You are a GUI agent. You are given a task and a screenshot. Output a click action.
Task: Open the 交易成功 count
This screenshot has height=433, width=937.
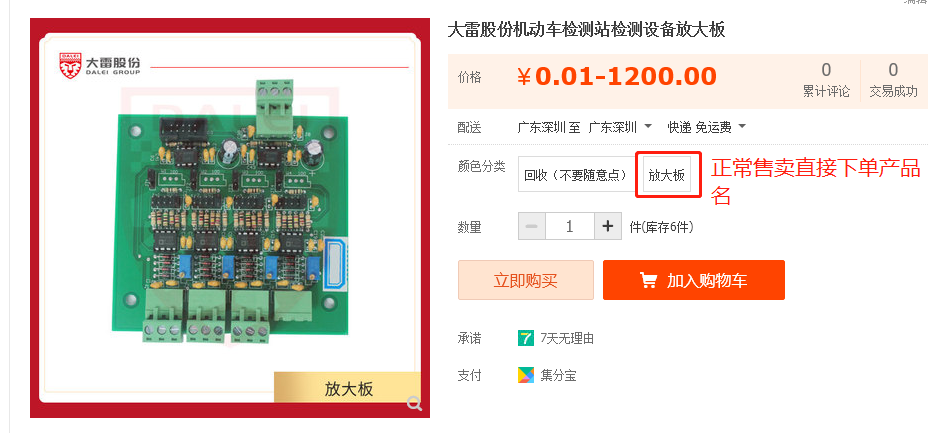(893, 80)
